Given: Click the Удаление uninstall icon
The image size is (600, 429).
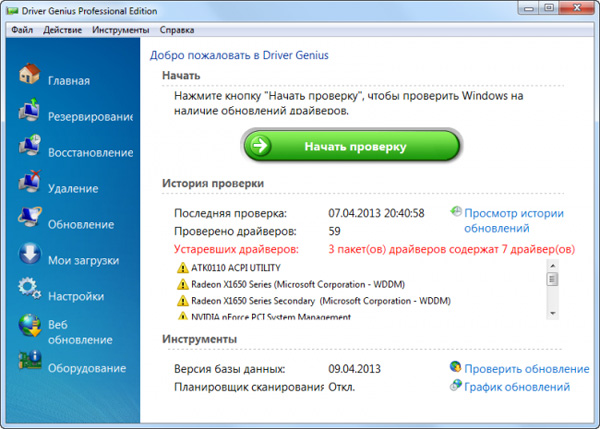Looking at the screenshot, I should [28, 187].
